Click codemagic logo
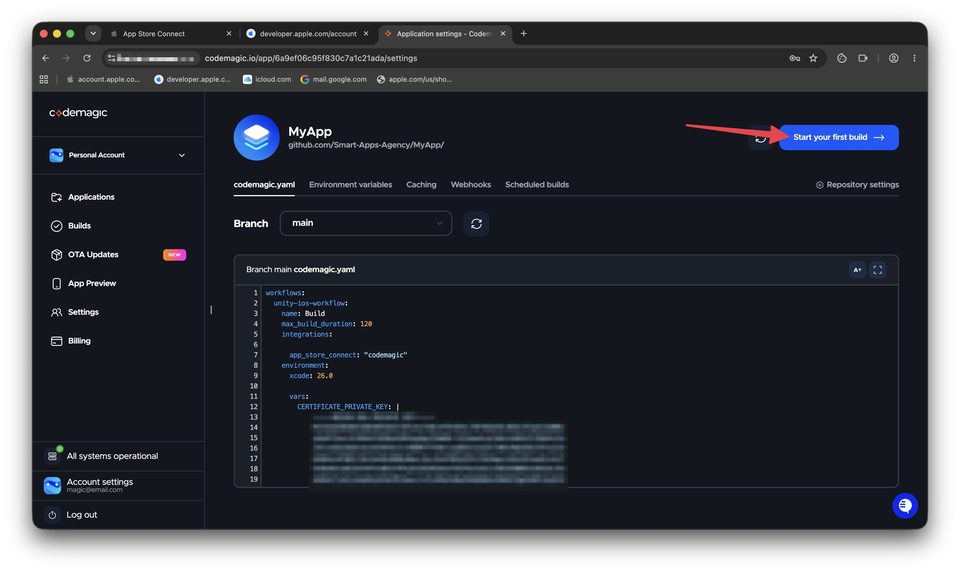 tap(78, 113)
